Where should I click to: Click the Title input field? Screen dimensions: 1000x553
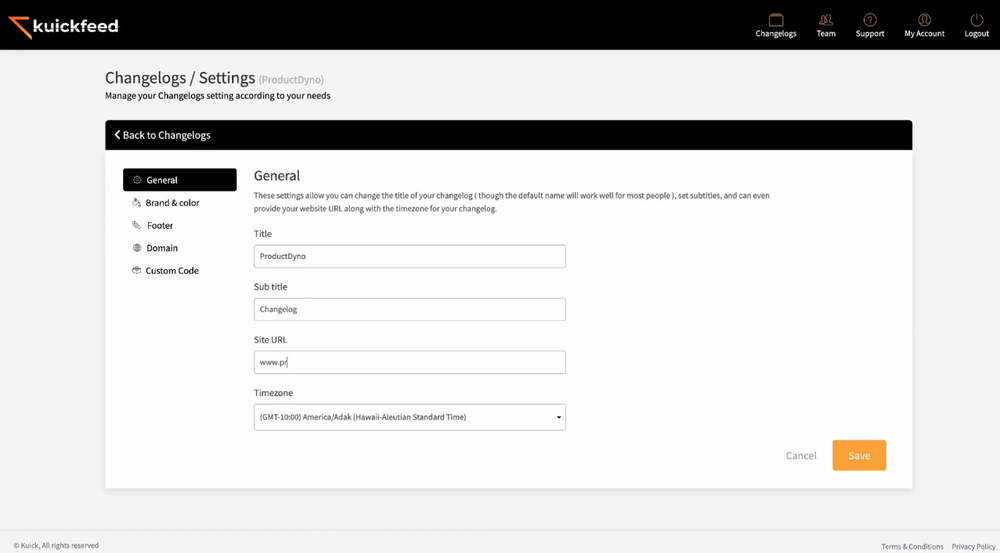click(x=409, y=256)
